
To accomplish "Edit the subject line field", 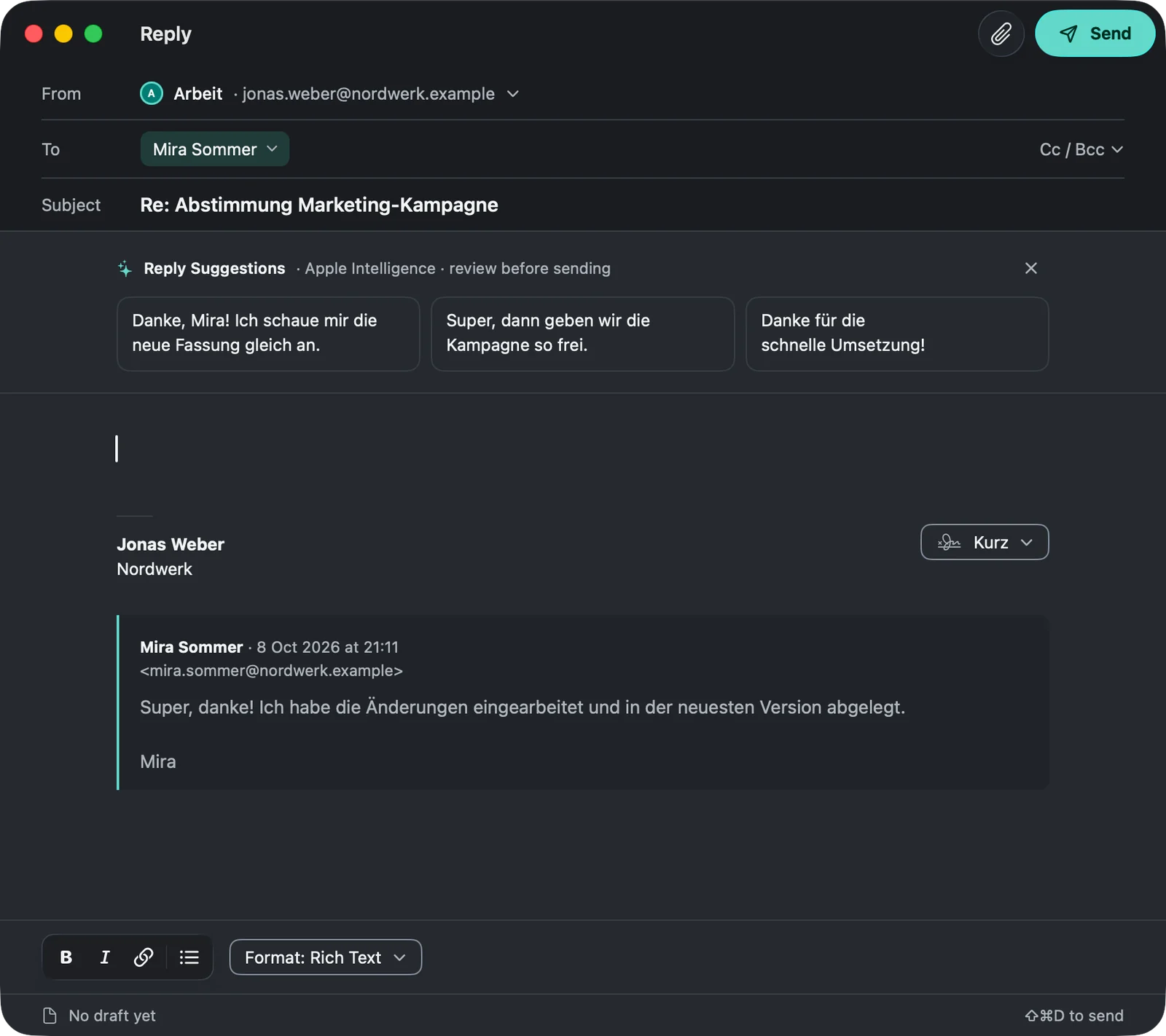I will tap(632, 205).
